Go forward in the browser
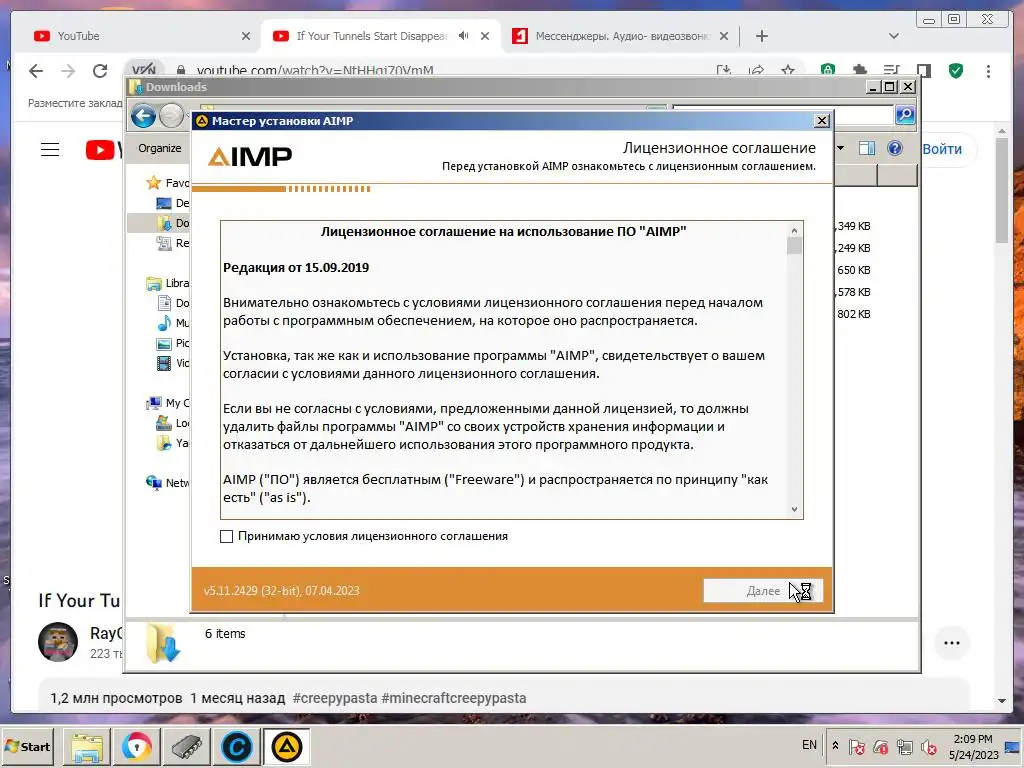 point(68,71)
